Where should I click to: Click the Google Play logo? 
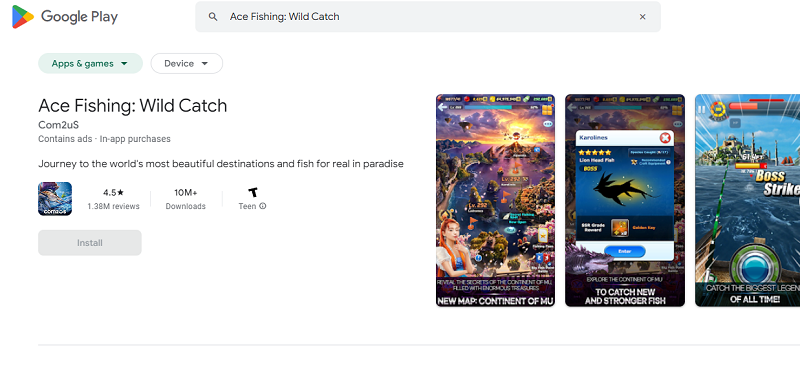65,16
